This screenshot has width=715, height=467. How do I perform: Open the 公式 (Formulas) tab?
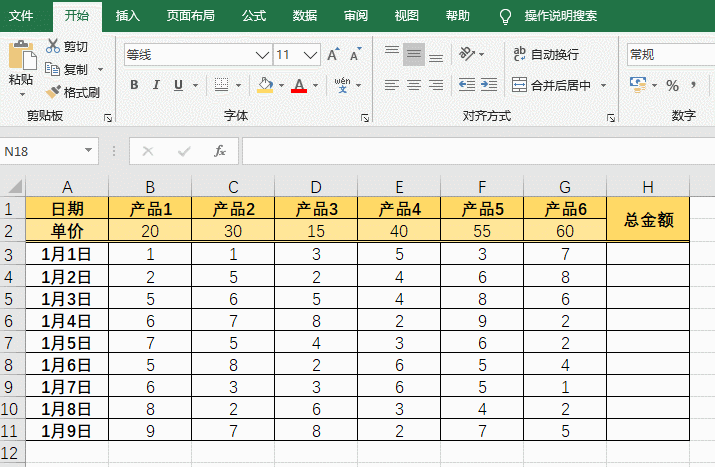[x=254, y=16]
